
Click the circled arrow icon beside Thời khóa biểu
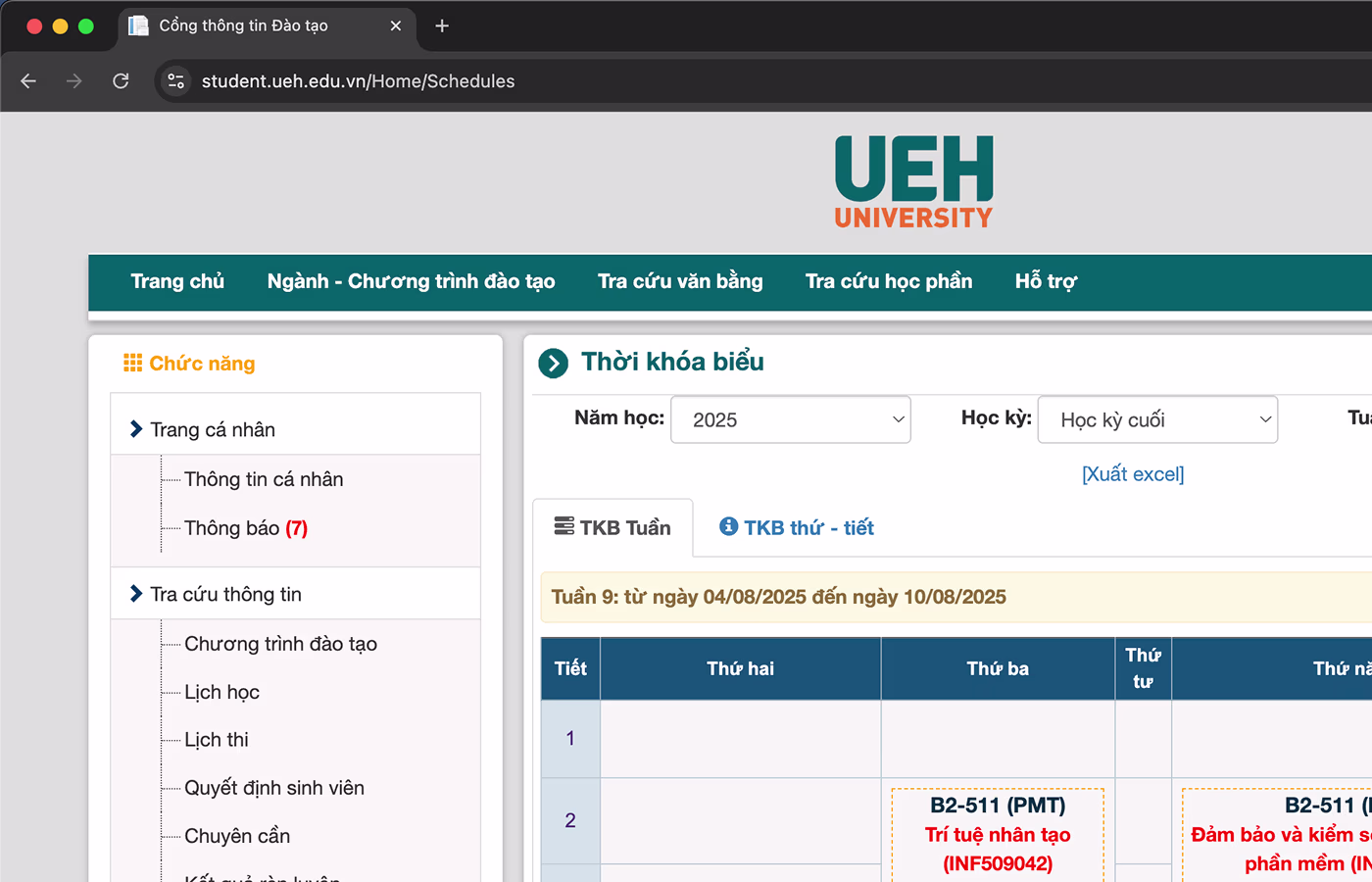tap(553, 364)
